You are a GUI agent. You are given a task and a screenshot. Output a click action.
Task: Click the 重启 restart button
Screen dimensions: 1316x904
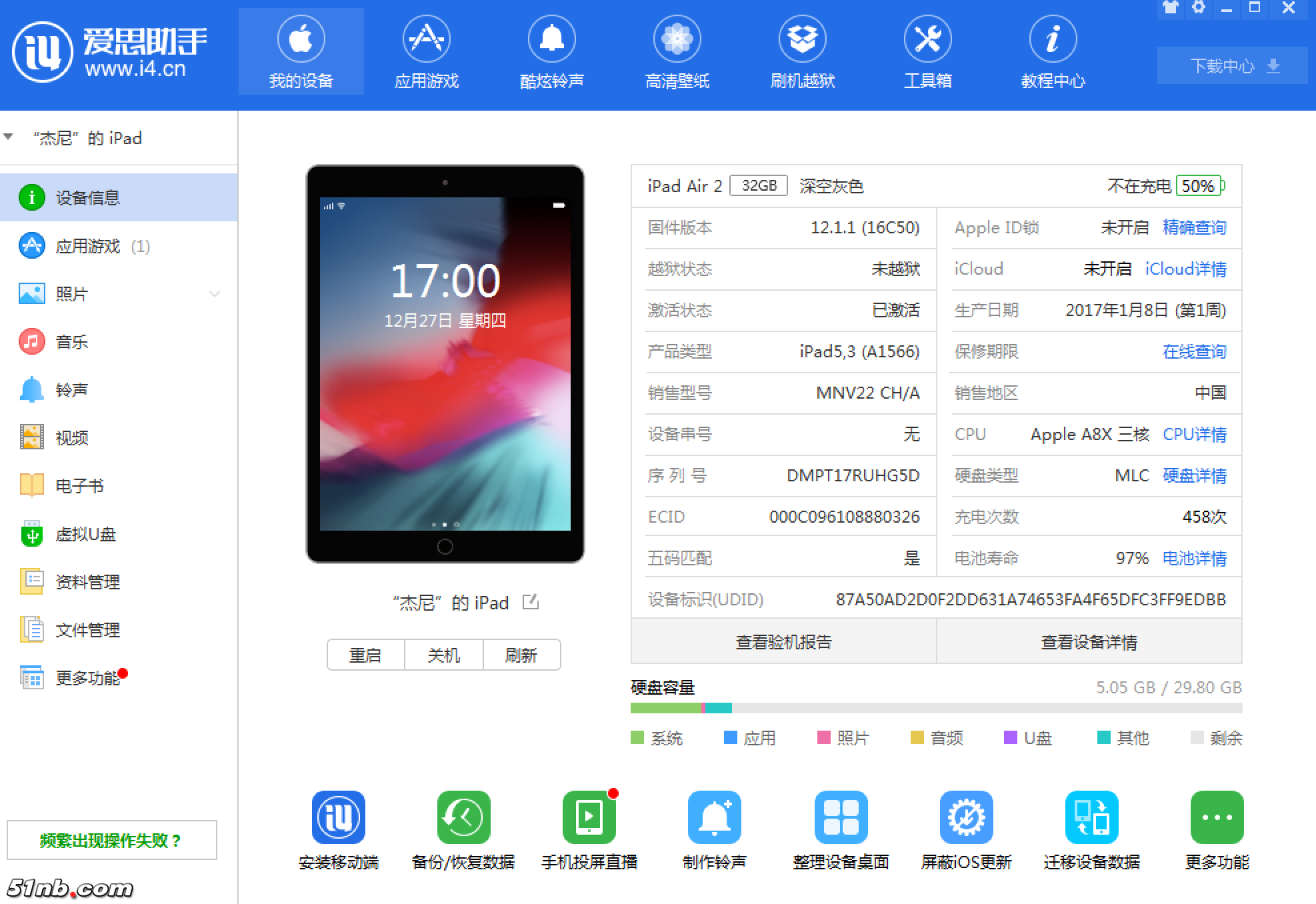[365, 655]
